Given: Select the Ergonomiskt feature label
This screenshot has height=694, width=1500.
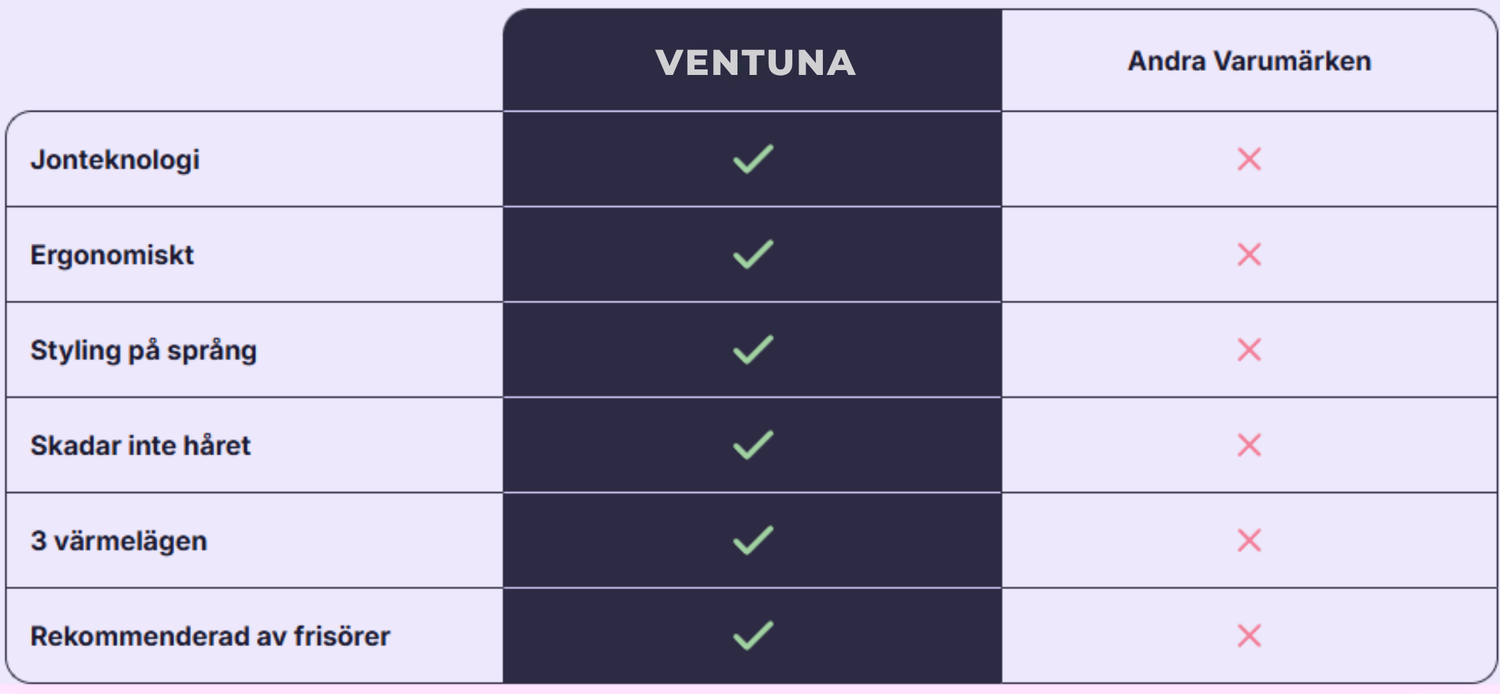Looking at the screenshot, I should (x=112, y=255).
